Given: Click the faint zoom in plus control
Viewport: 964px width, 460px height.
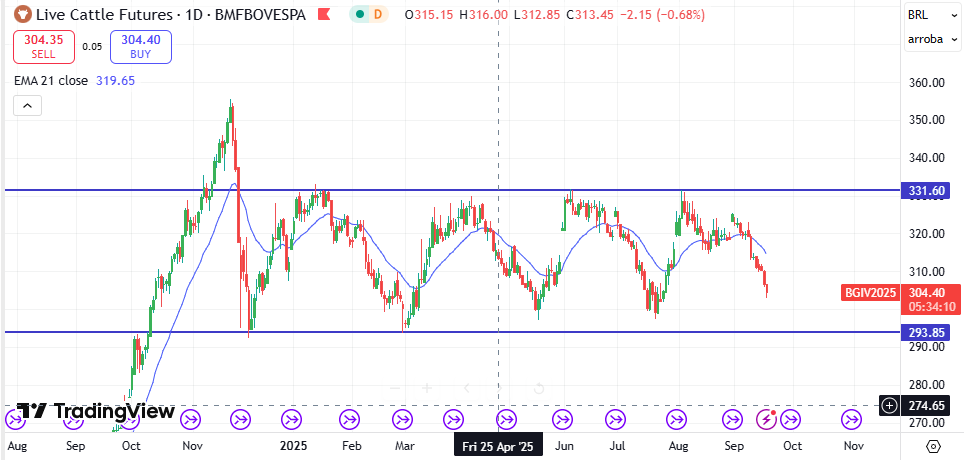Looking at the screenshot, I should 427,388.
